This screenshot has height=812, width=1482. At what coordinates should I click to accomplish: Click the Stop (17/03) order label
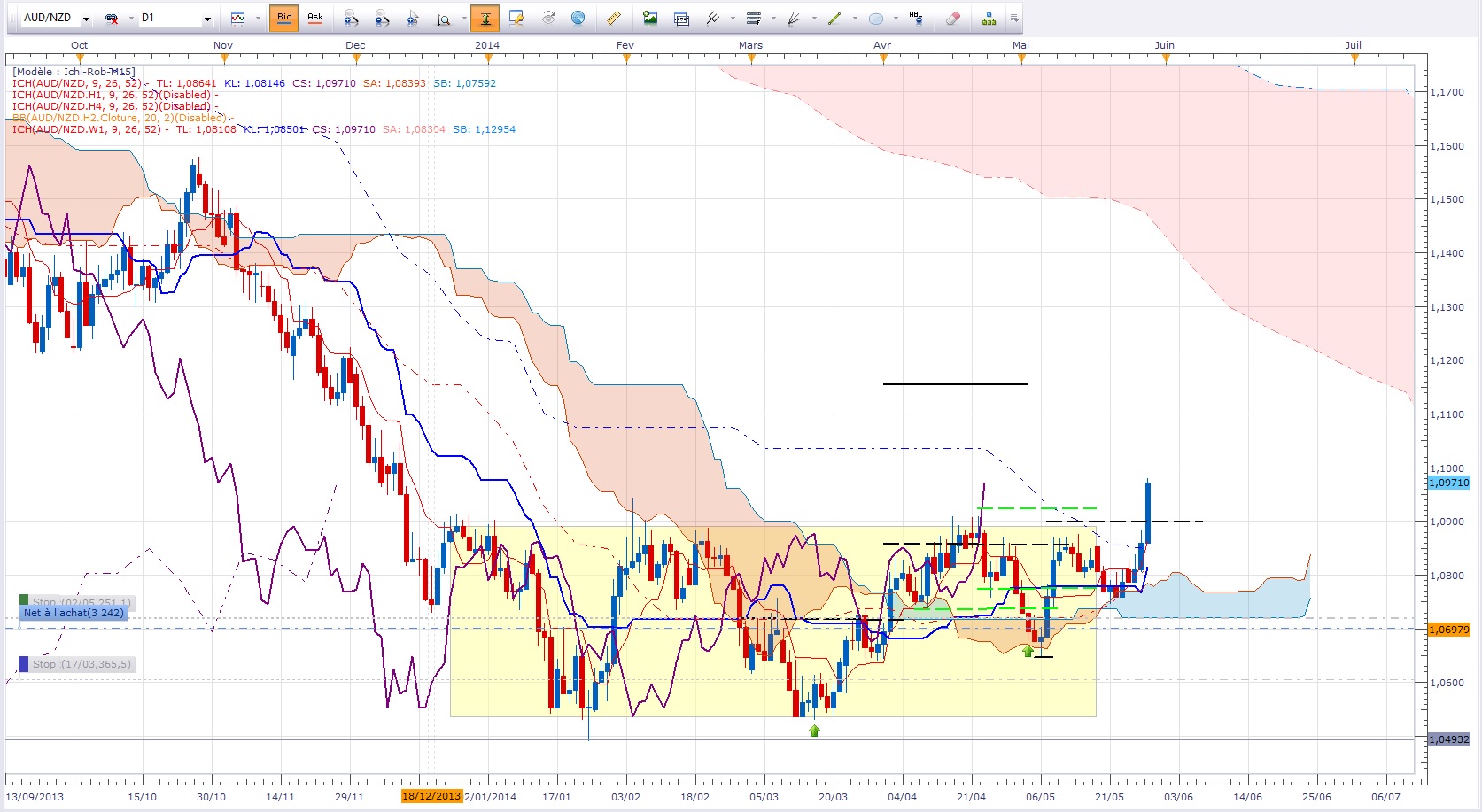(x=81, y=664)
